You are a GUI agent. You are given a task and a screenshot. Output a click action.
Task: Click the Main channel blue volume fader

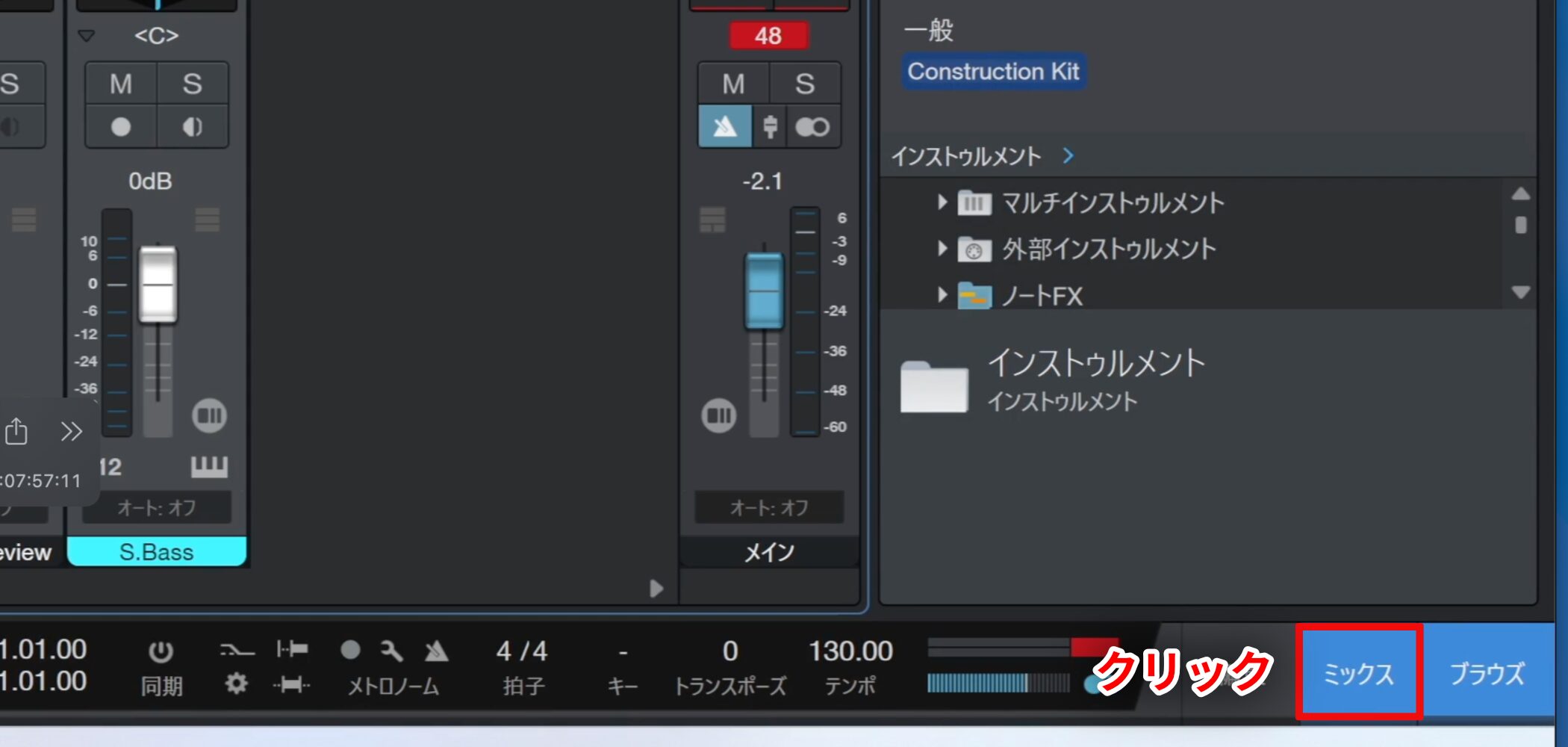tap(764, 290)
